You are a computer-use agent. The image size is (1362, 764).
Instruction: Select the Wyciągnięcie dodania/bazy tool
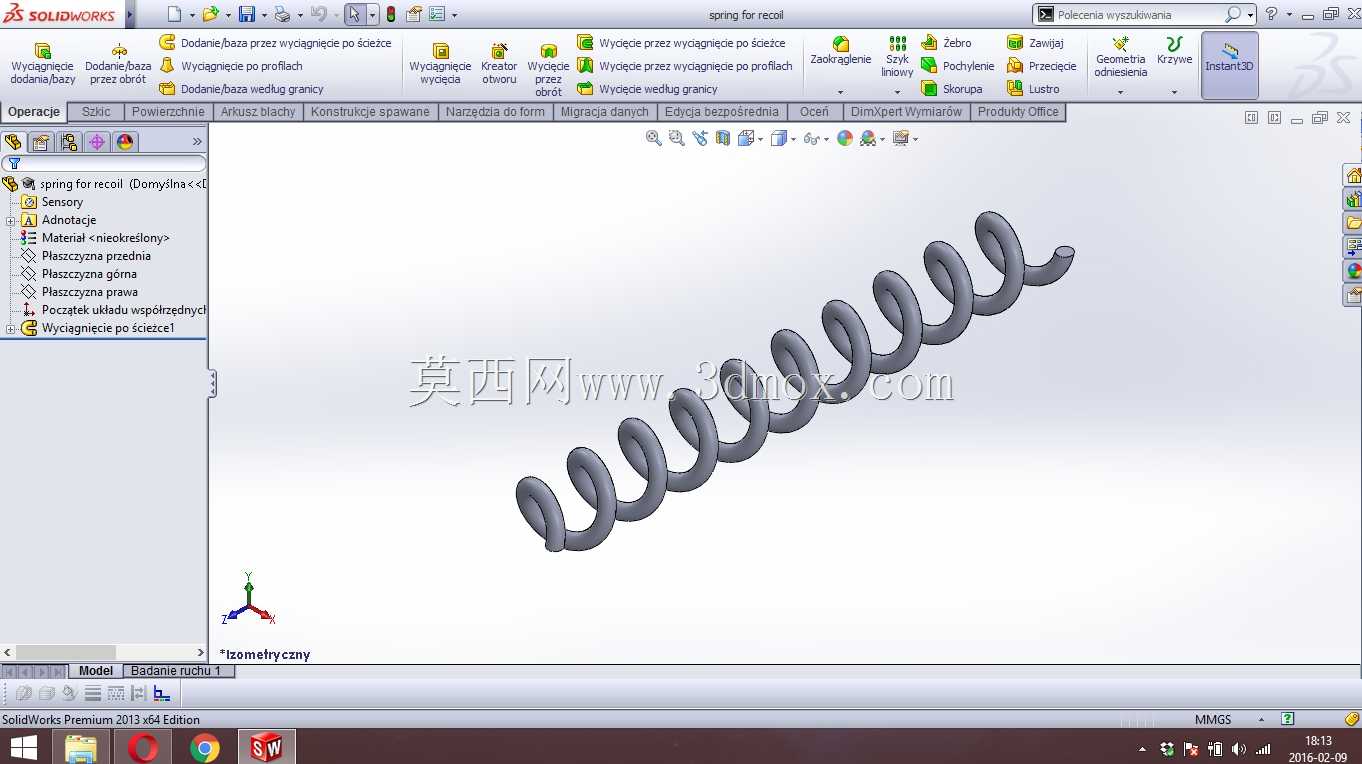43,64
